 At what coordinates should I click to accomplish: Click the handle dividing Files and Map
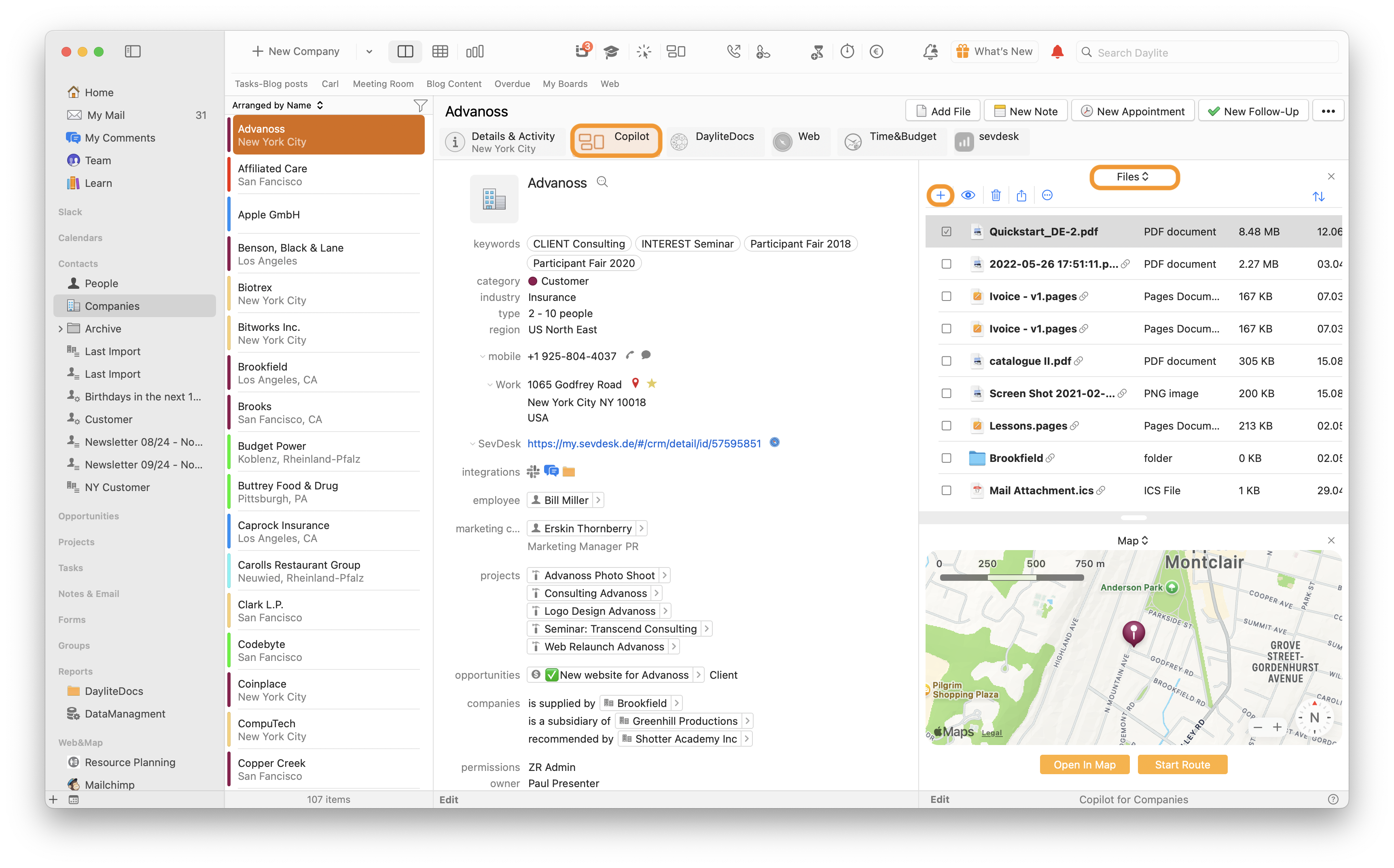click(x=1133, y=517)
